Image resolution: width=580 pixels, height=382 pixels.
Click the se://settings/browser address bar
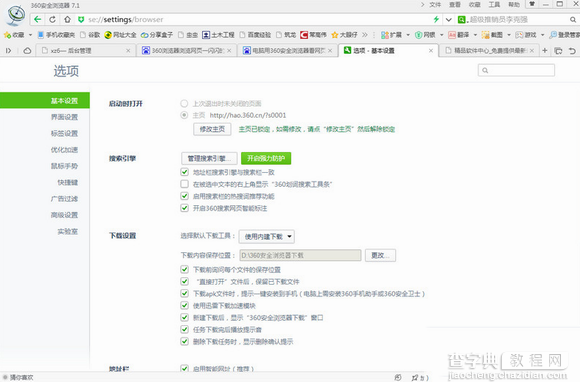tap(259, 20)
